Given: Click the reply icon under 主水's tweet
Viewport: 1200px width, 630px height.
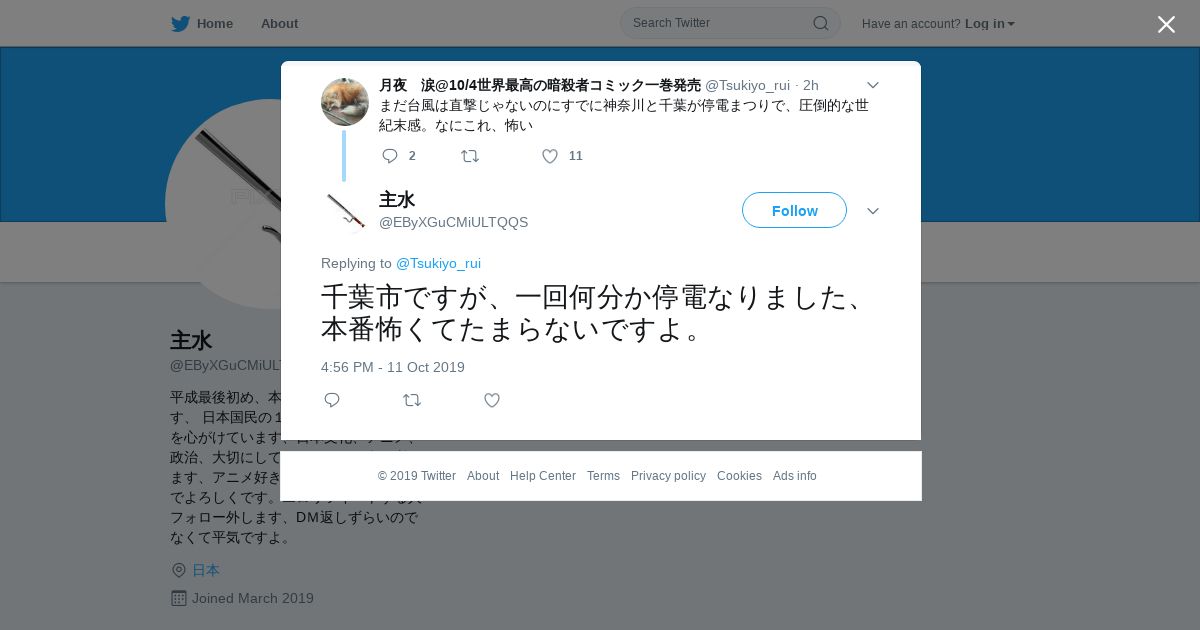Looking at the screenshot, I should coord(332,400).
